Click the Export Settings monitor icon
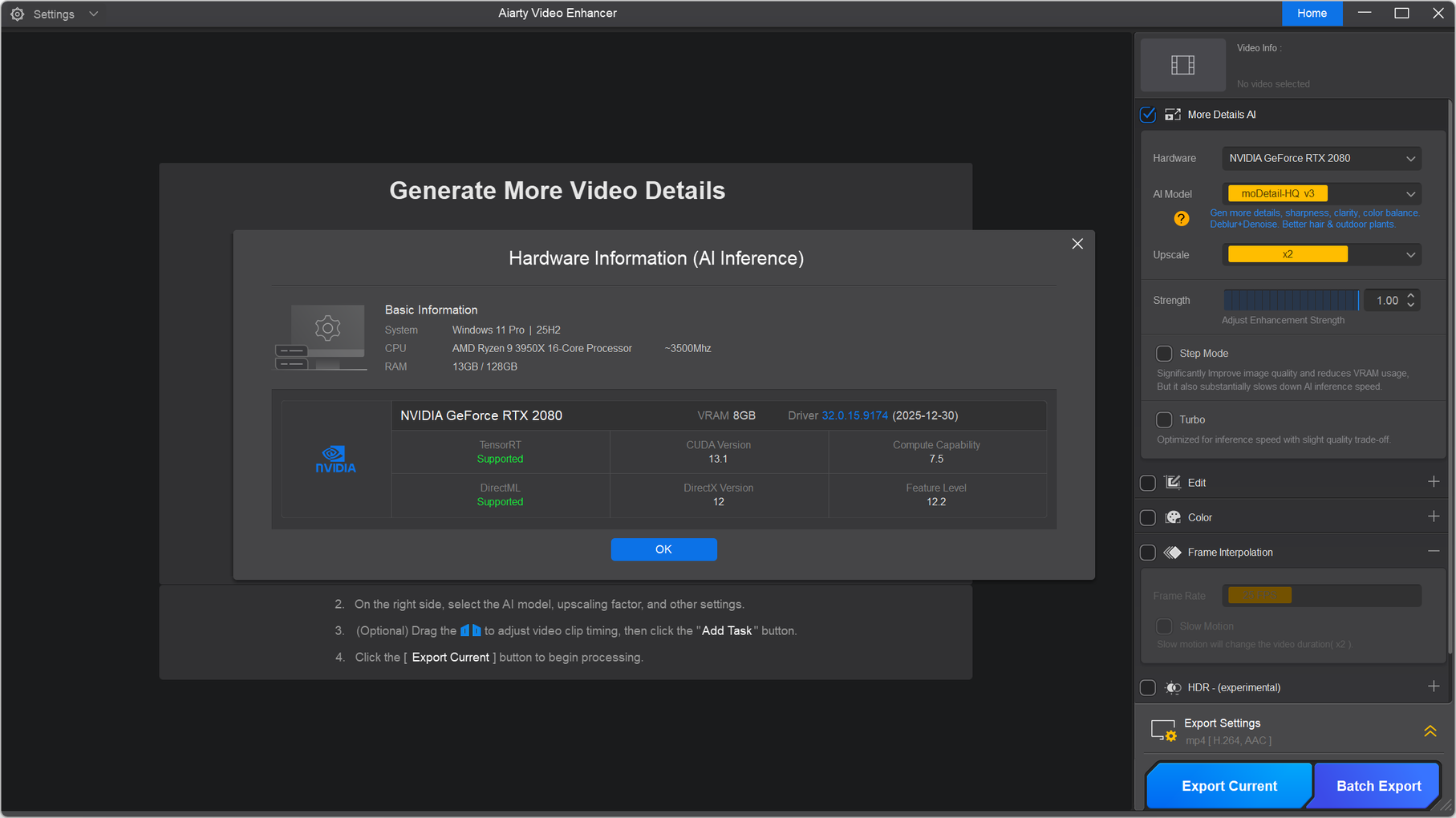 (1163, 731)
